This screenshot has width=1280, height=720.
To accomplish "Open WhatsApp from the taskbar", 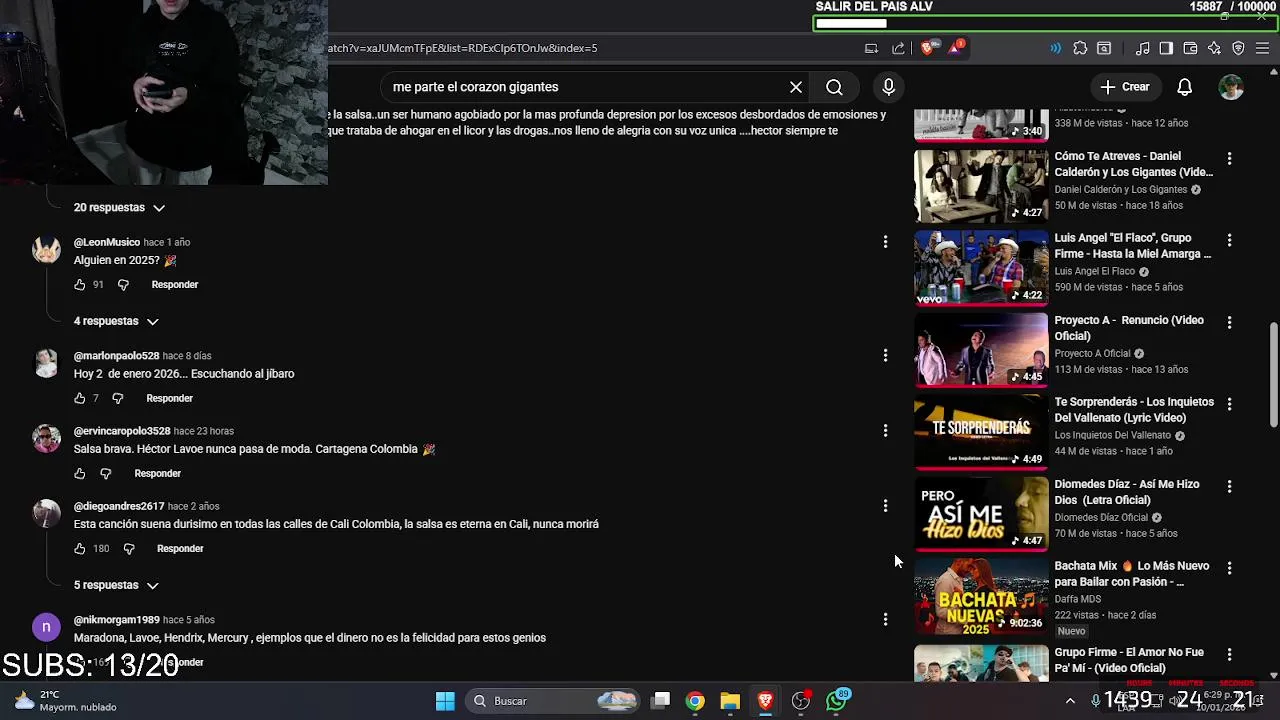I will [837, 701].
